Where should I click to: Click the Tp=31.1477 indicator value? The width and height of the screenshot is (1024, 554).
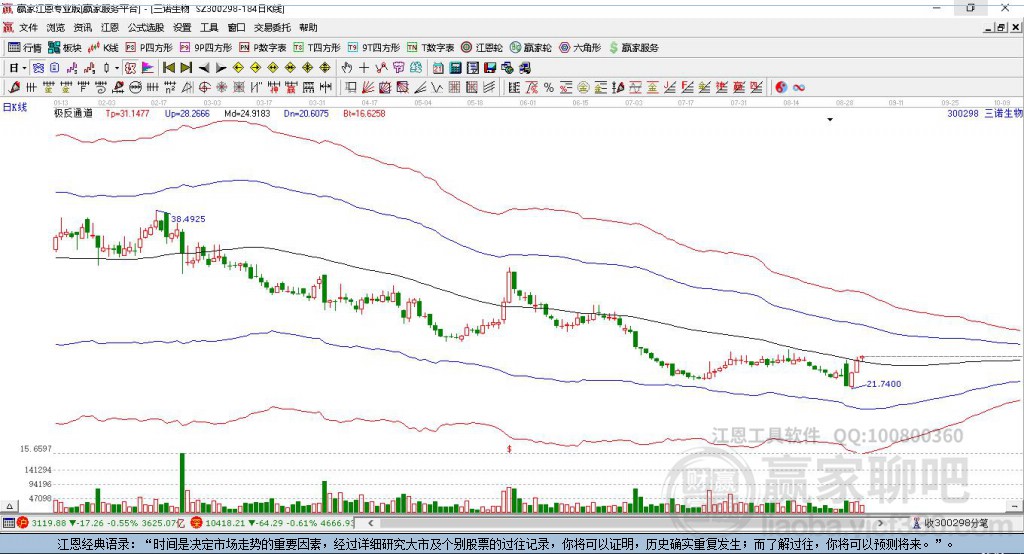[127, 113]
